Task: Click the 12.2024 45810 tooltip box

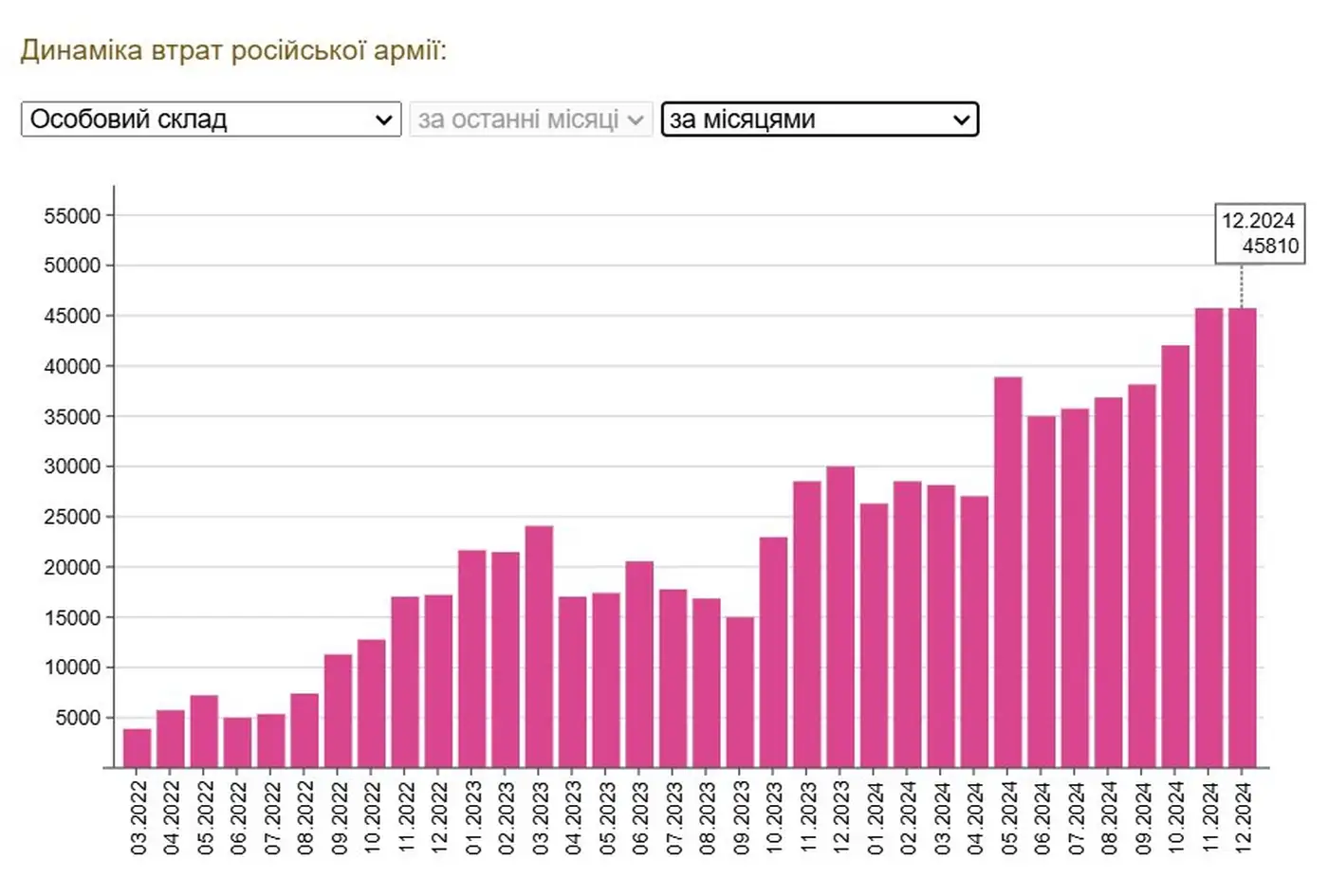Action: click(x=1259, y=233)
